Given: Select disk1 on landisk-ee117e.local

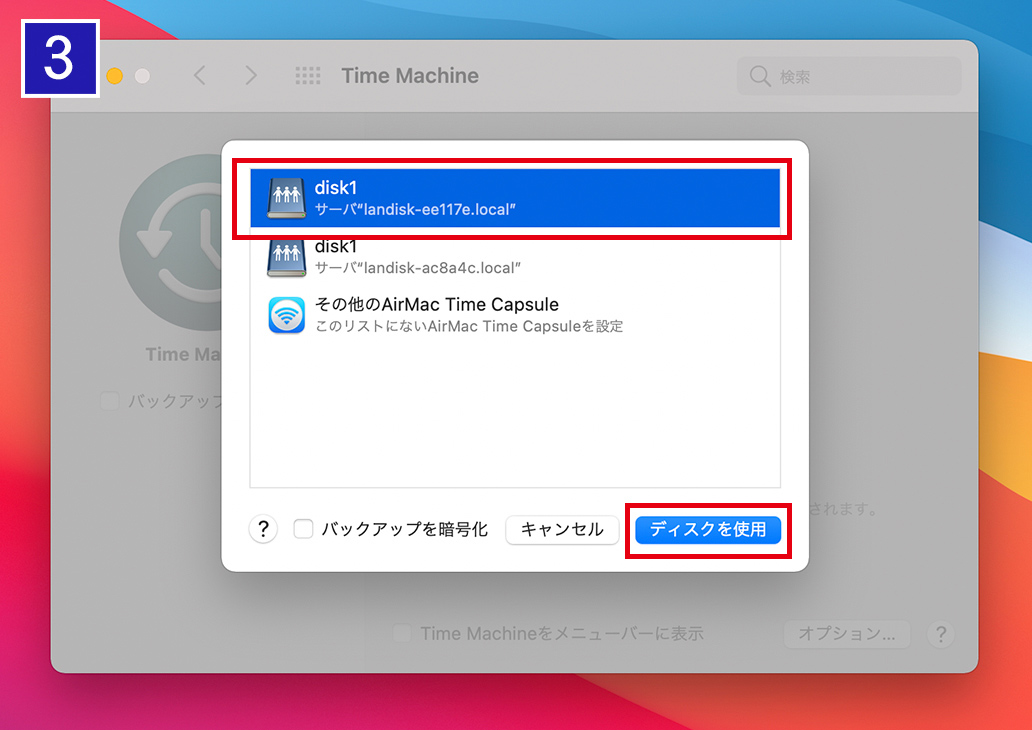Looking at the screenshot, I should [515, 198].
